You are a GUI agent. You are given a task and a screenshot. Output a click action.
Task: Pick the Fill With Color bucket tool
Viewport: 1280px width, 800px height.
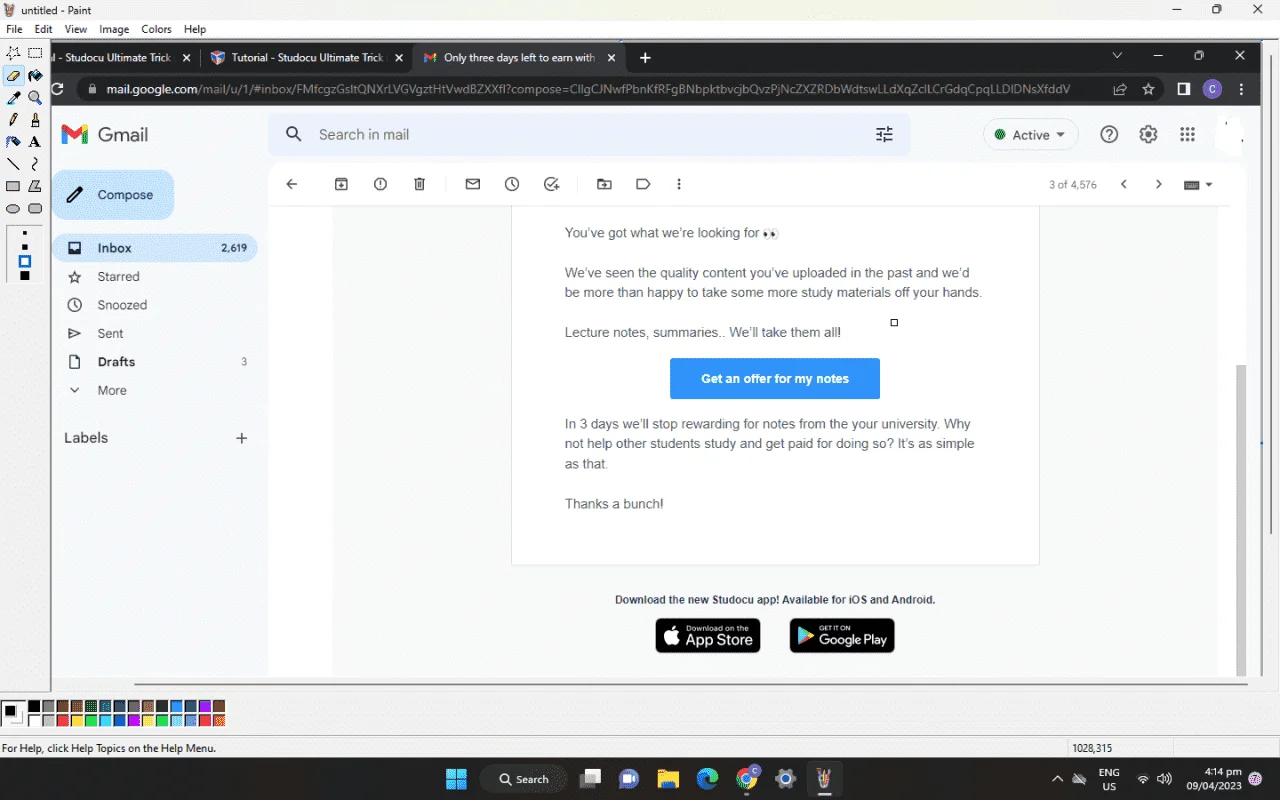click(x=35, y=76)
